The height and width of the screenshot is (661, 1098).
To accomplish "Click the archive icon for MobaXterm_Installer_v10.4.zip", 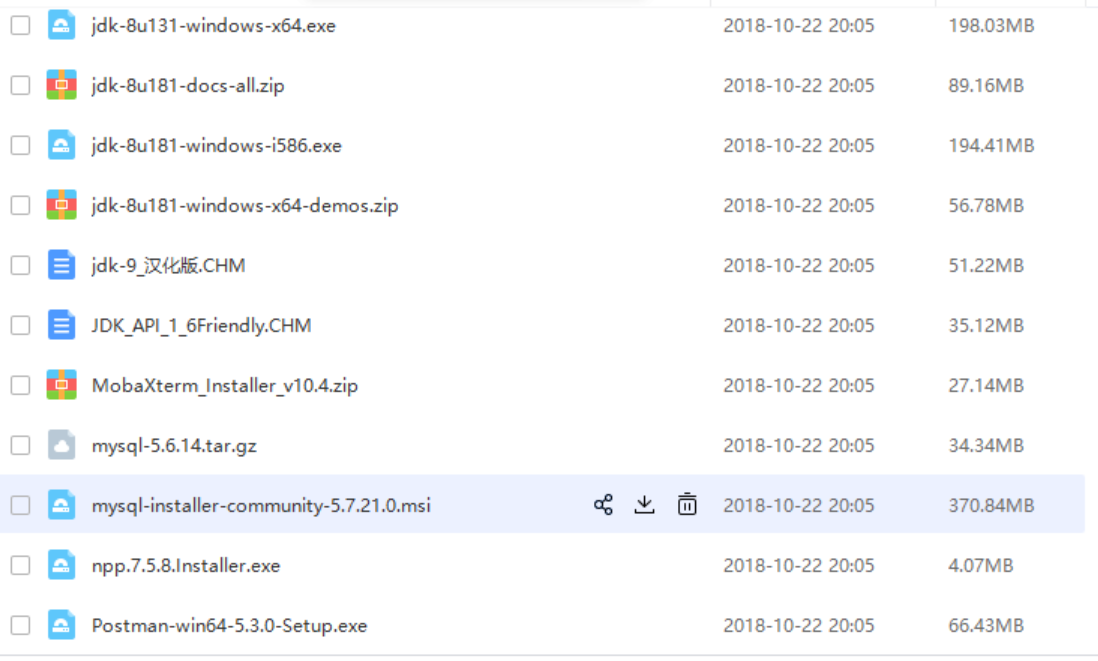I will pos(62,385).
